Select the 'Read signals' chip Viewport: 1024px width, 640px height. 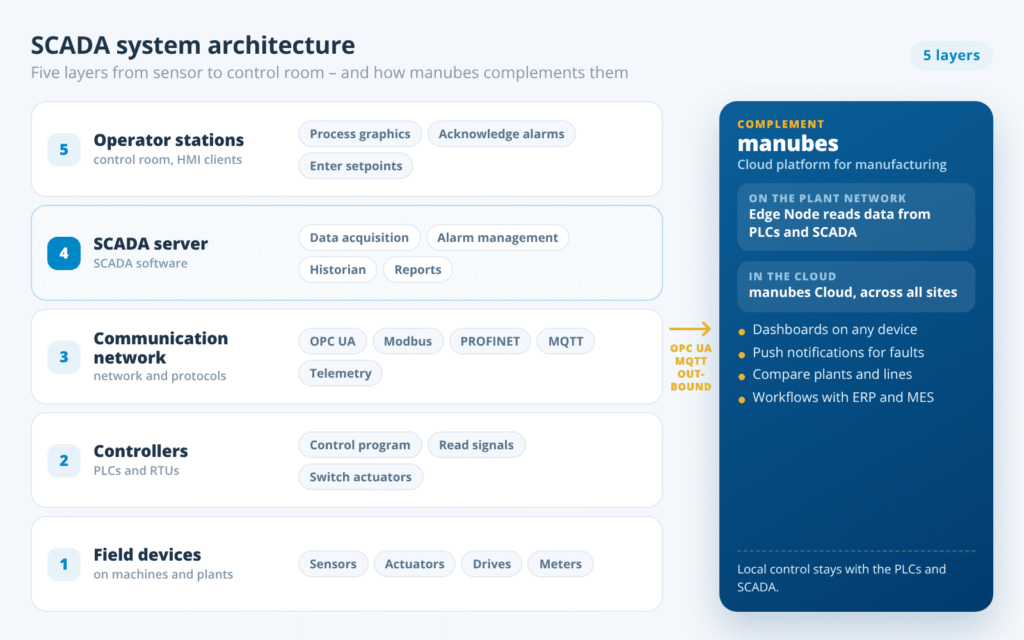476,445
